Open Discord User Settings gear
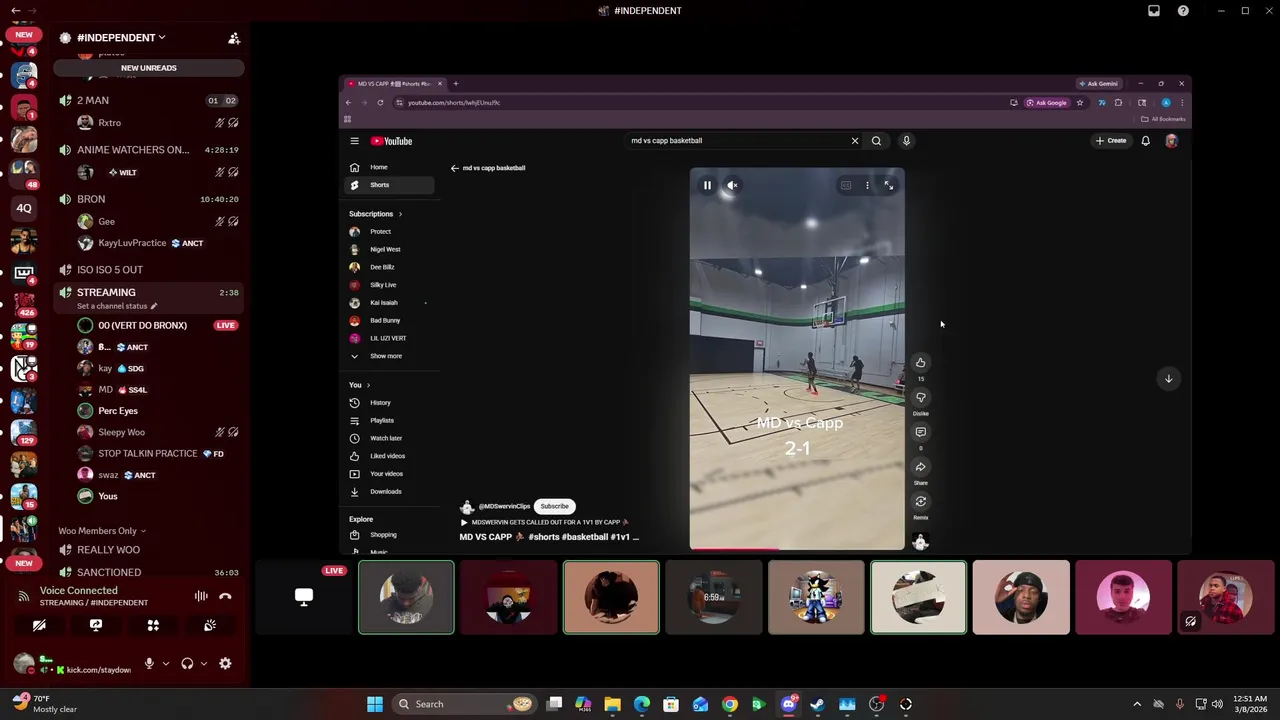This screenshot has width=1280, height=720. pyautogui.click(x=225, y=663)
